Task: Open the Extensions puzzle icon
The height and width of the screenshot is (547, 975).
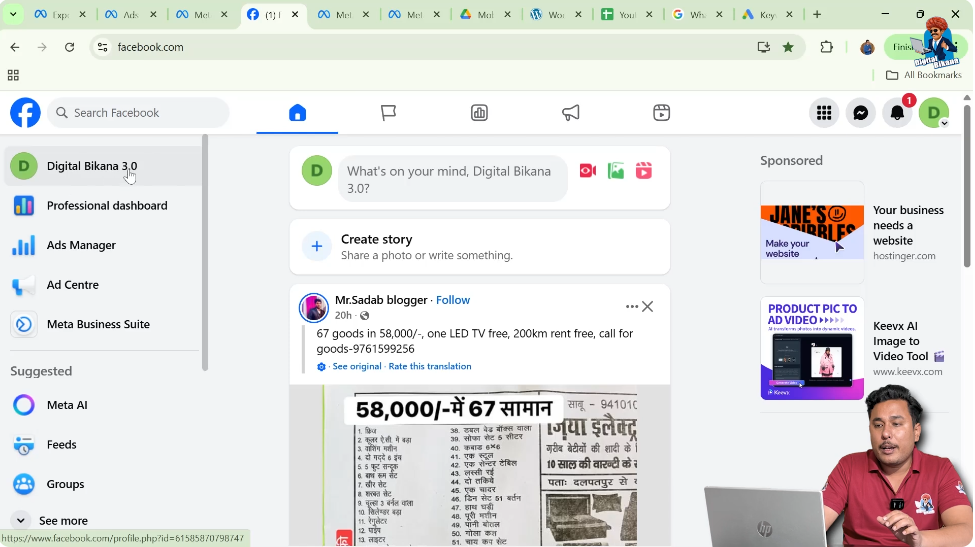Action: pos(826,47)
